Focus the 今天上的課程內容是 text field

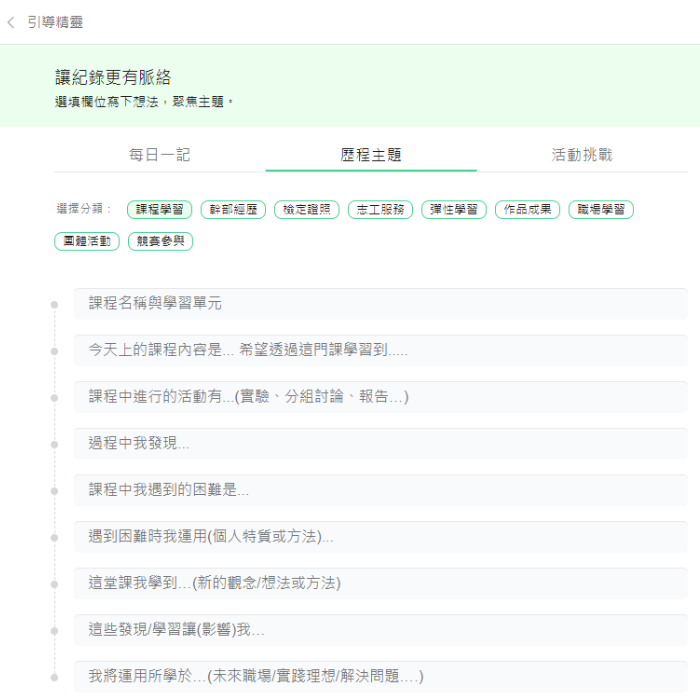(380, 350)
